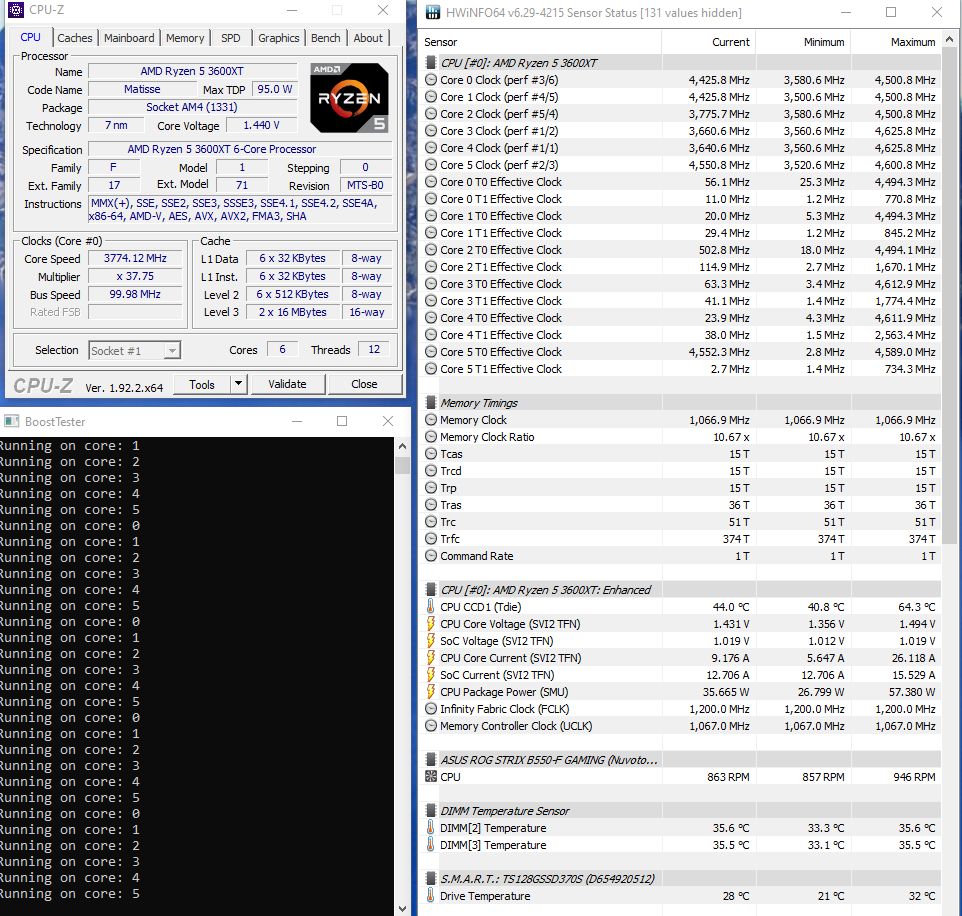Click the S.M.A.R.T. drive section icon

(431, 879)
